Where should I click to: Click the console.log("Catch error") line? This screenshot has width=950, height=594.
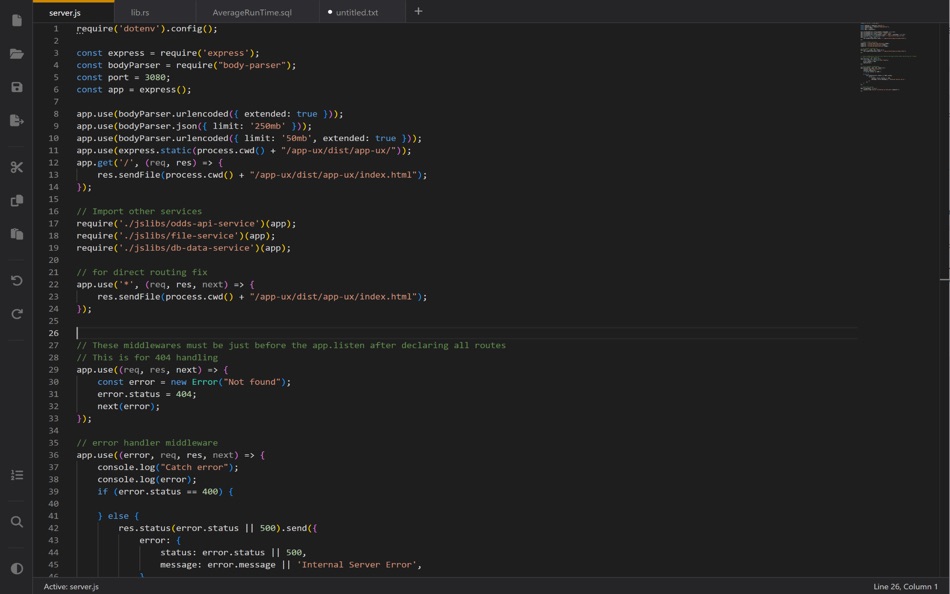(168, 467)
